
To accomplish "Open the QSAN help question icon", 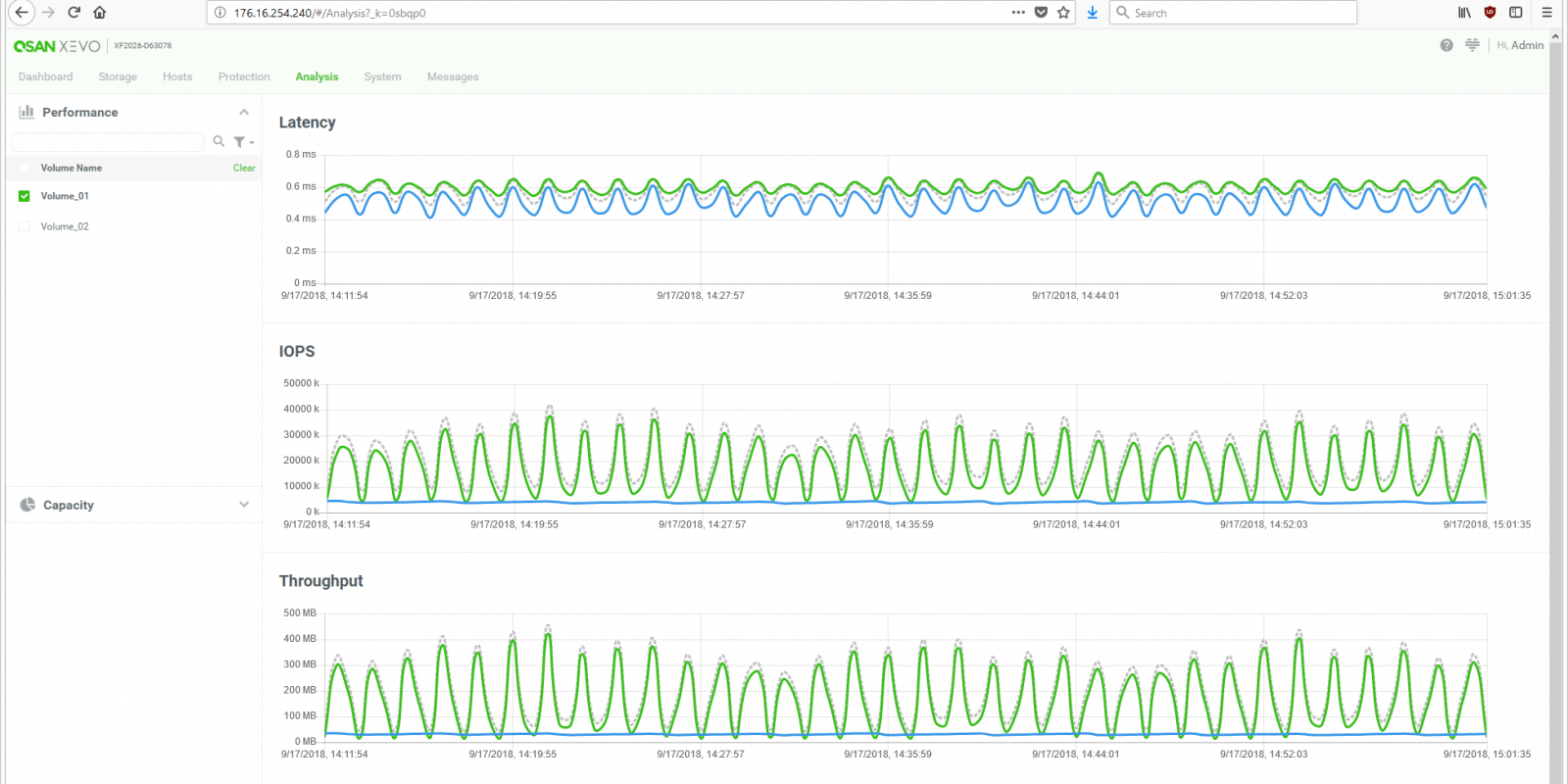I will [x=1446, y=45].
